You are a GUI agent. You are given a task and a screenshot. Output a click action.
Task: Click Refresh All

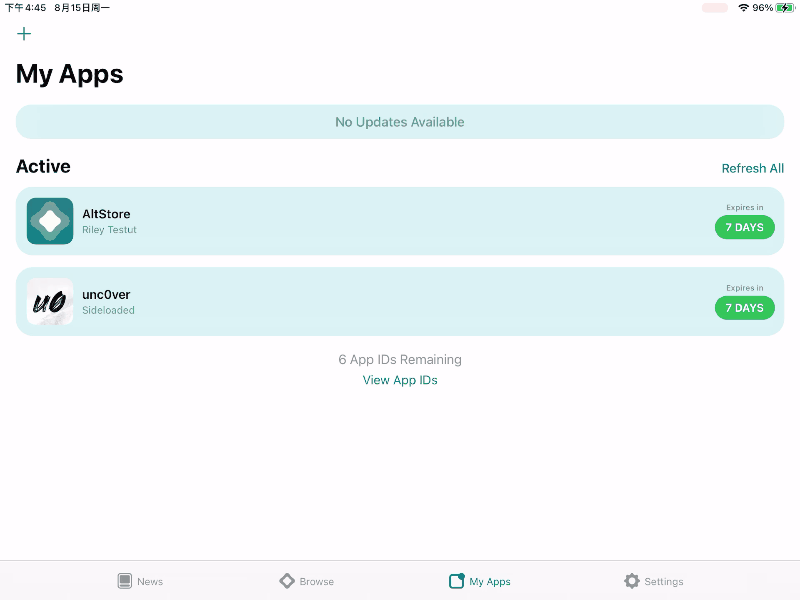pyautogui.click(x=753, y=168)
